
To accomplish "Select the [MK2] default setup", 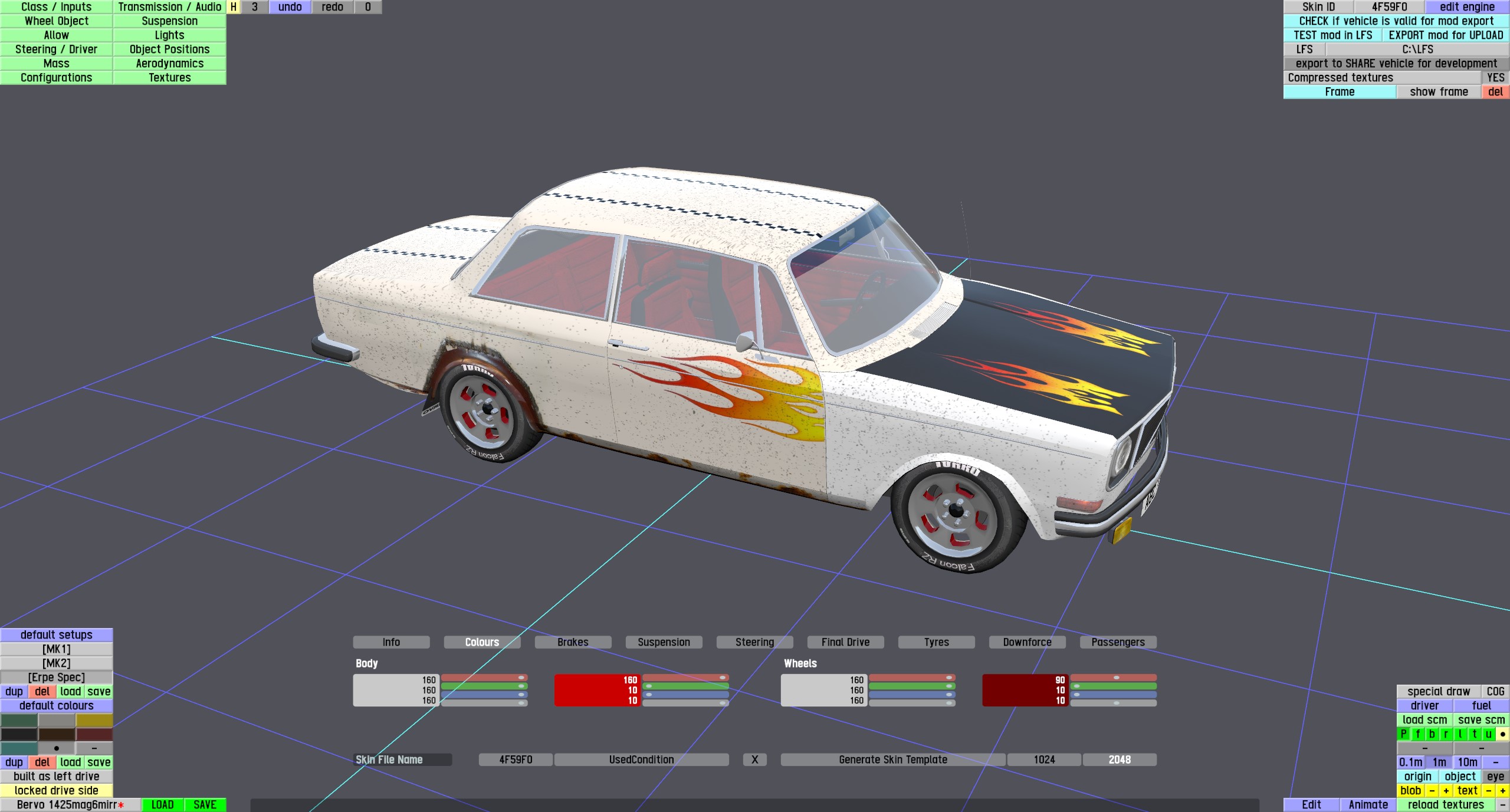I will pyautogui.click(x=57, y=663).
